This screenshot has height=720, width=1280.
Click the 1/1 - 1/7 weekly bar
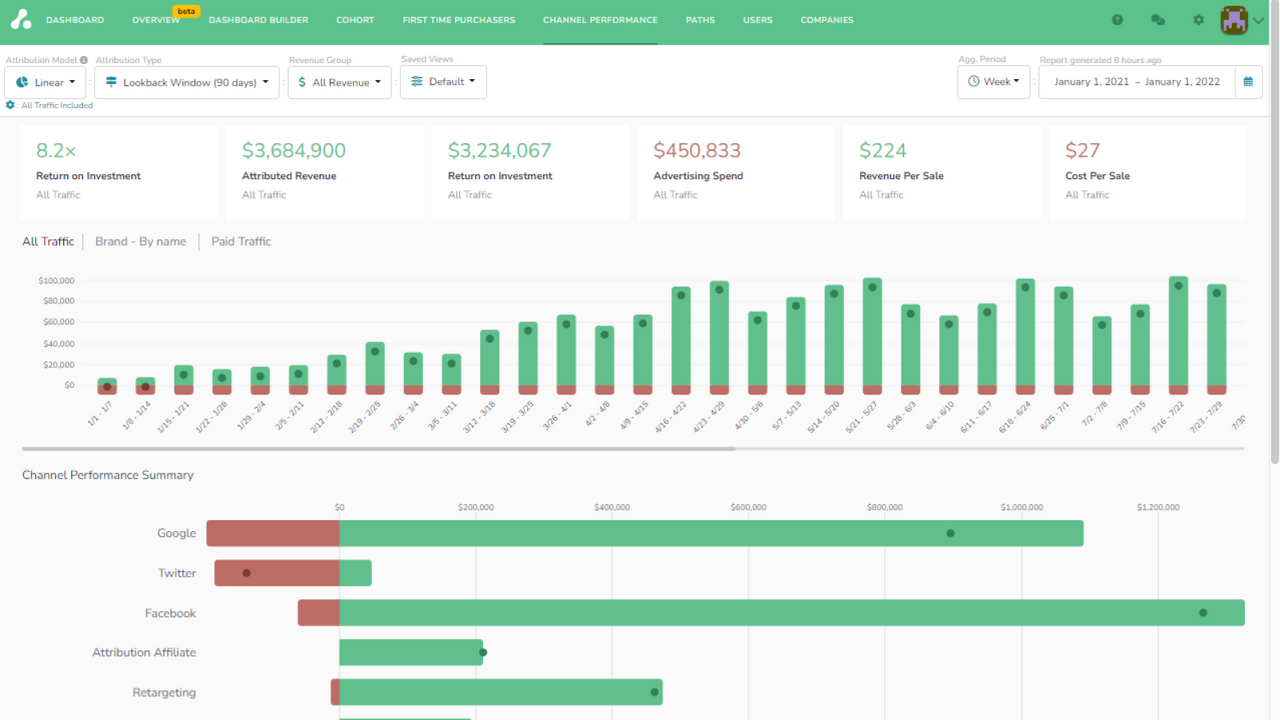point(107,386)
